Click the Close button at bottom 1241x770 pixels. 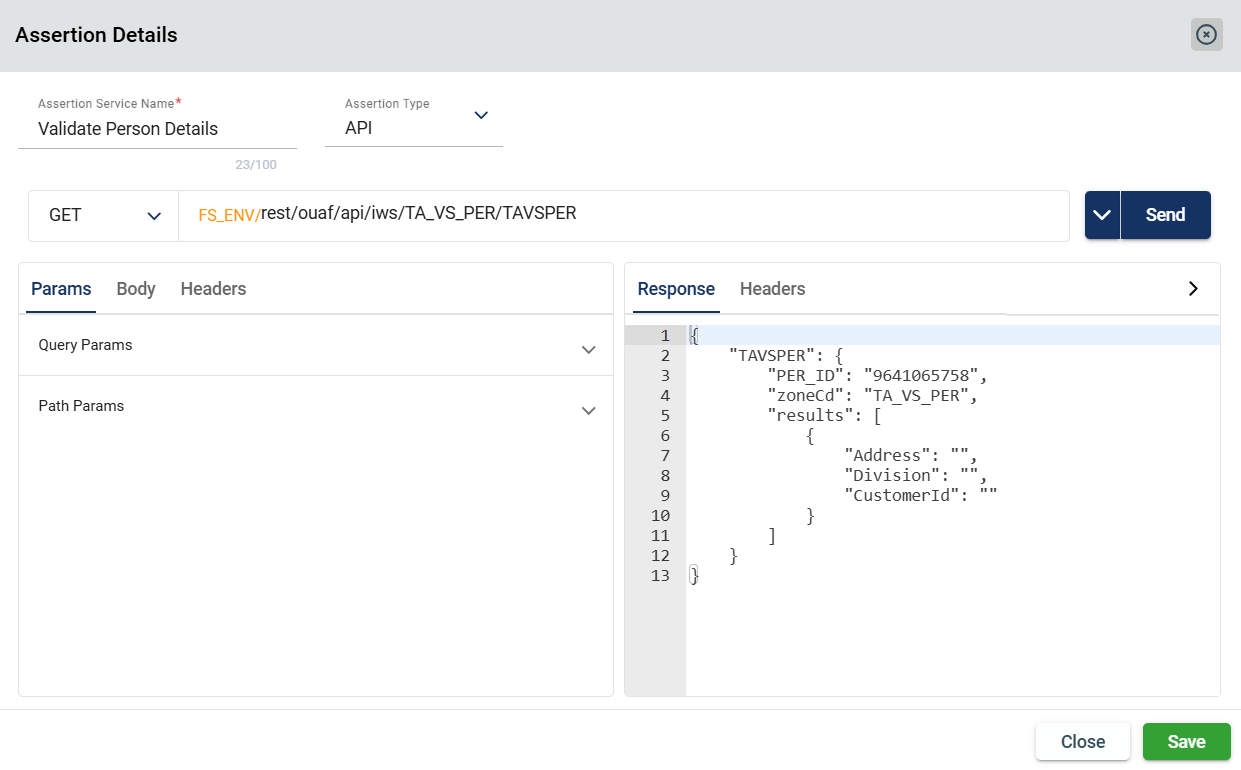pos(1082,742)
